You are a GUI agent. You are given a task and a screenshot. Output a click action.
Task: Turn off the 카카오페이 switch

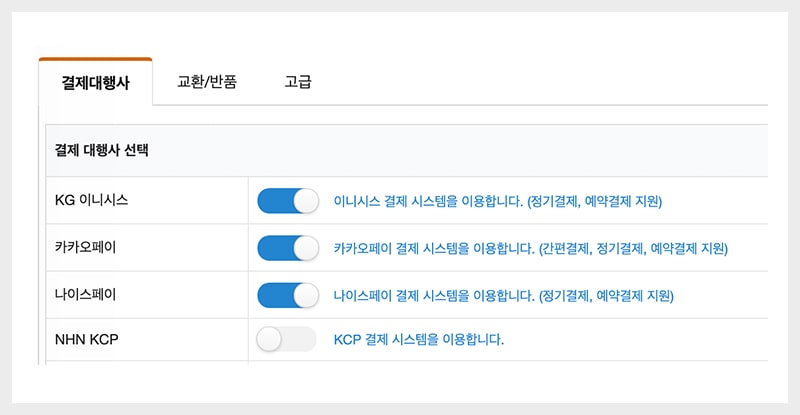point(287,247)
